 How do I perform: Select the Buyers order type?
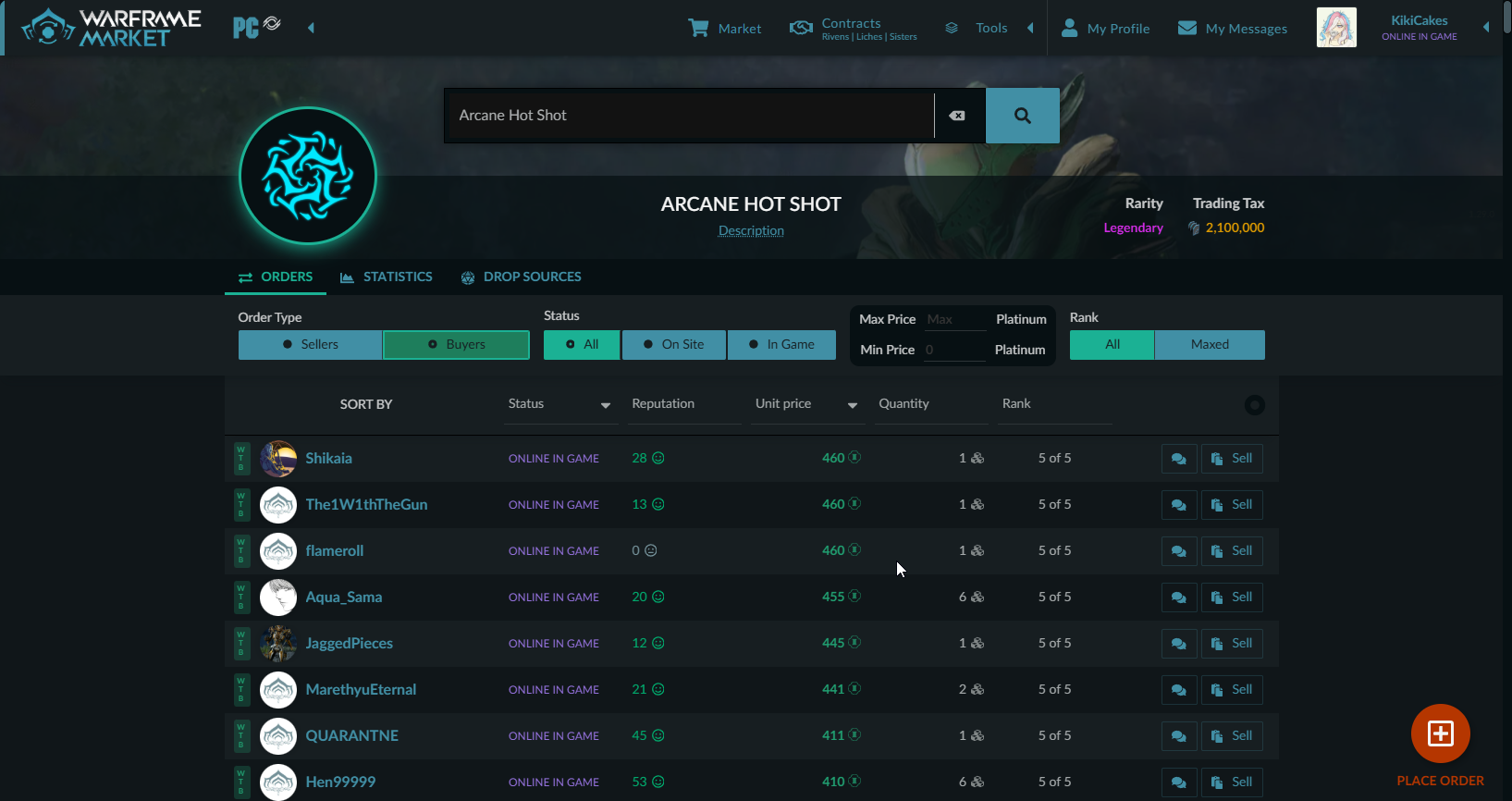click(456, 344)
